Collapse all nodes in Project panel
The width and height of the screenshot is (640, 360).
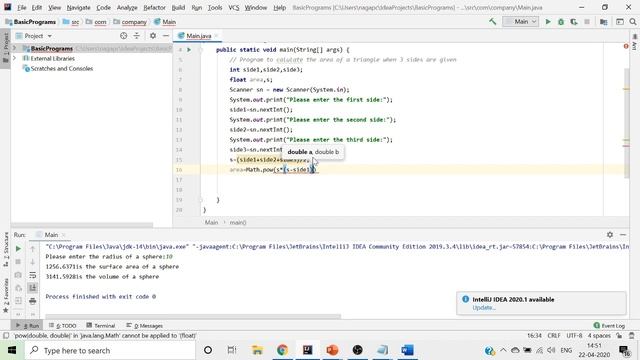point(136,36)
